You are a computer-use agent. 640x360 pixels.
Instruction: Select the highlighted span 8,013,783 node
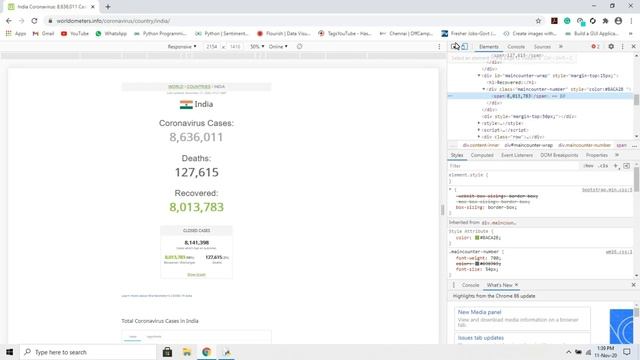coord(541,96)
